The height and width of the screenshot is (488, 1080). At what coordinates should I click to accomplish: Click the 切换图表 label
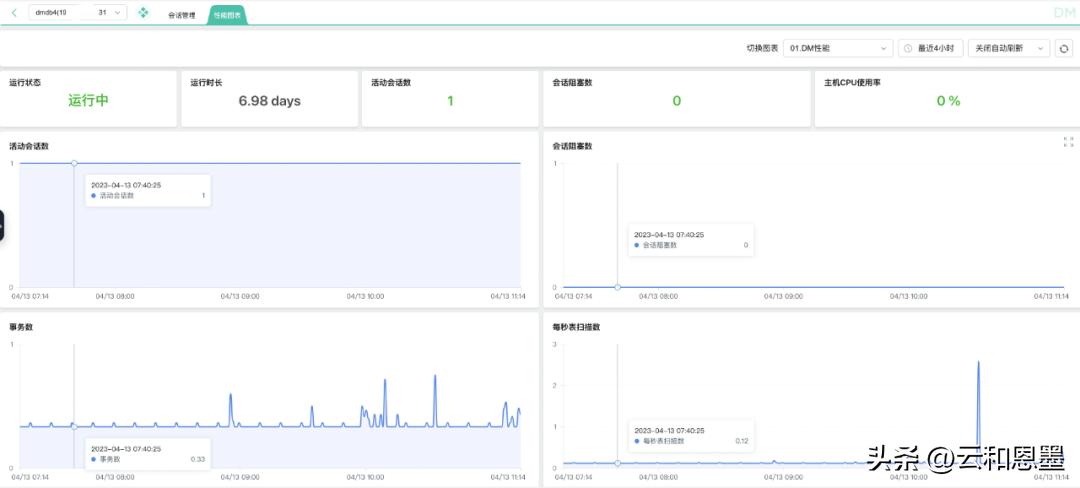762,48
